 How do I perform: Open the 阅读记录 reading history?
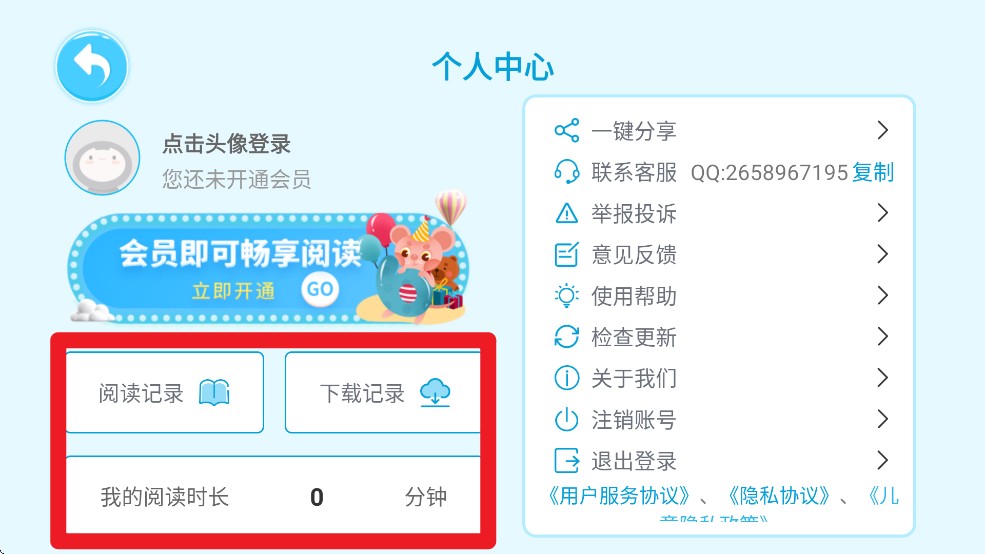pos(165,393)
